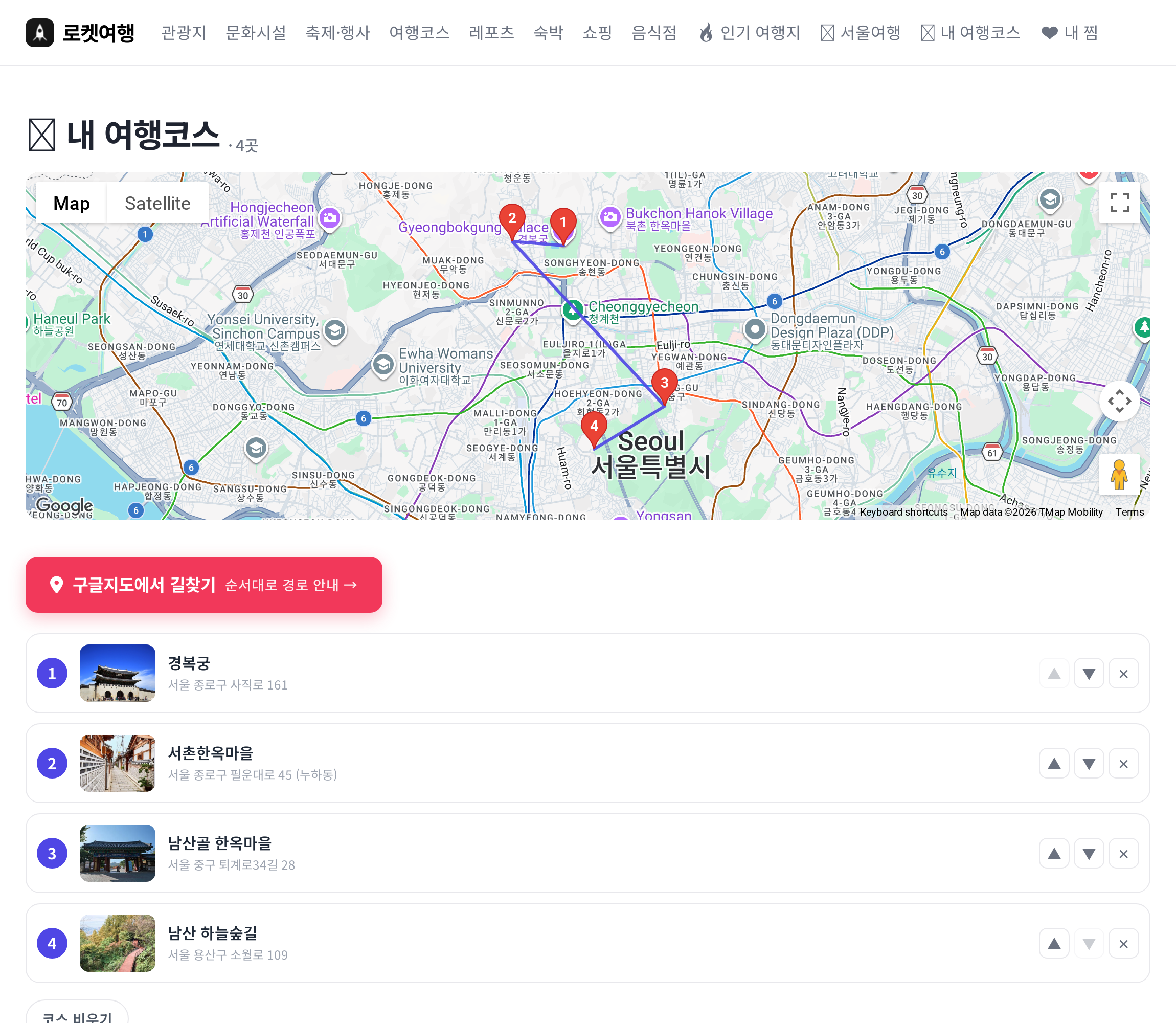Open 내 여행코스 in top navigation
The height and width of the screenshot is (1023, 1176).
[x=971, y=33]
